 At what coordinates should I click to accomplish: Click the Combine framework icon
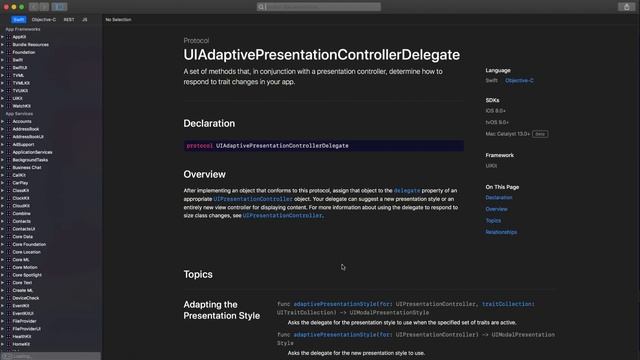[x=9, y=213]
